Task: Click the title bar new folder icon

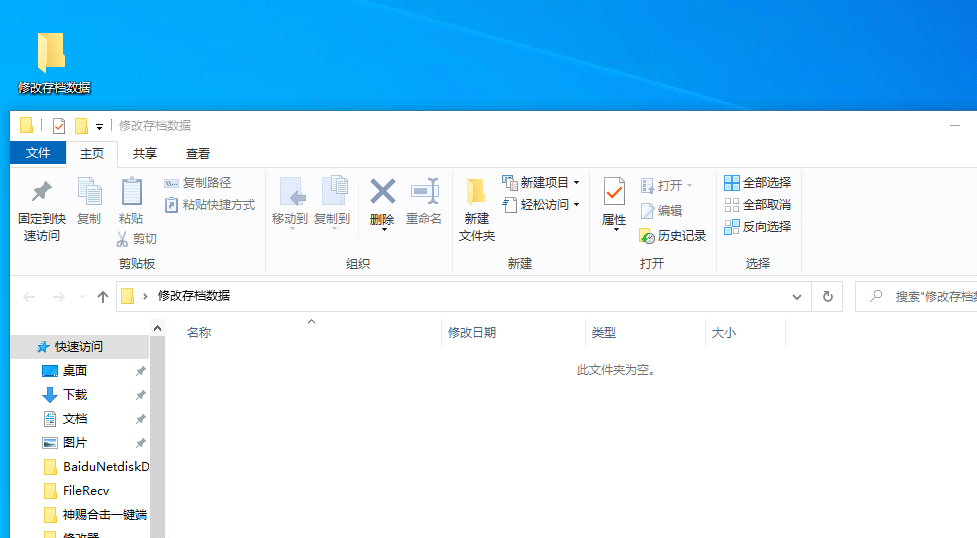Action: [x=81, y=126]
